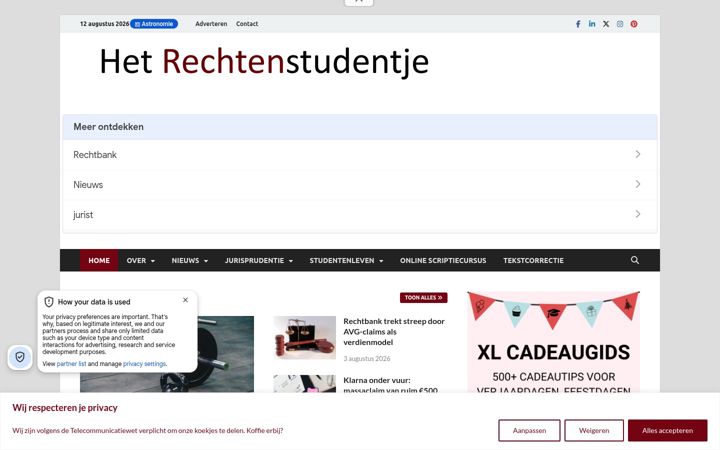Click the XL CADEAUGIDS advertisement banner
Image resolution: width=720 pixels, height=450 pixels.
[553, 342]
